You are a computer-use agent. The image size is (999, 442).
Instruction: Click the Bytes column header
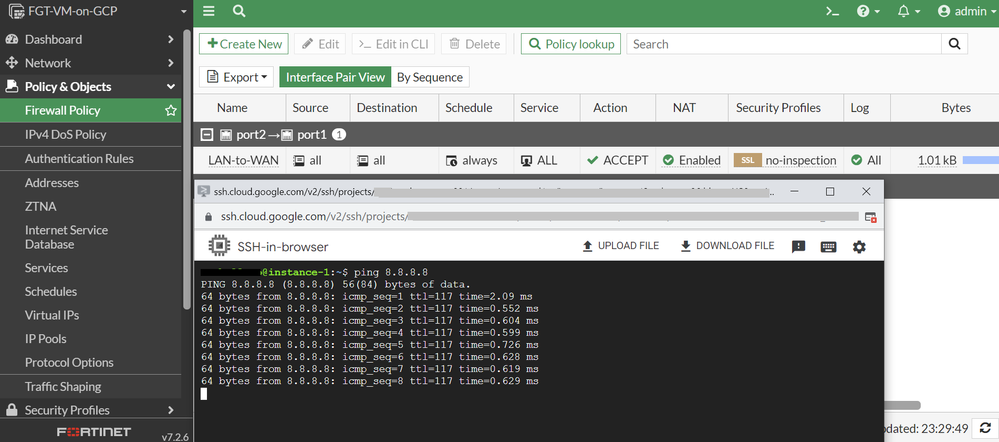click(956, 108)
